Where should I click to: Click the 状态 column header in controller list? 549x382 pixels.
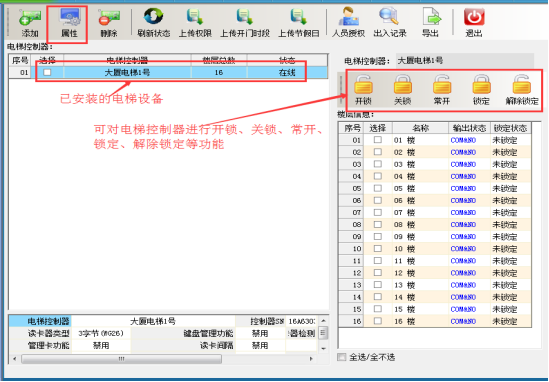287,60
